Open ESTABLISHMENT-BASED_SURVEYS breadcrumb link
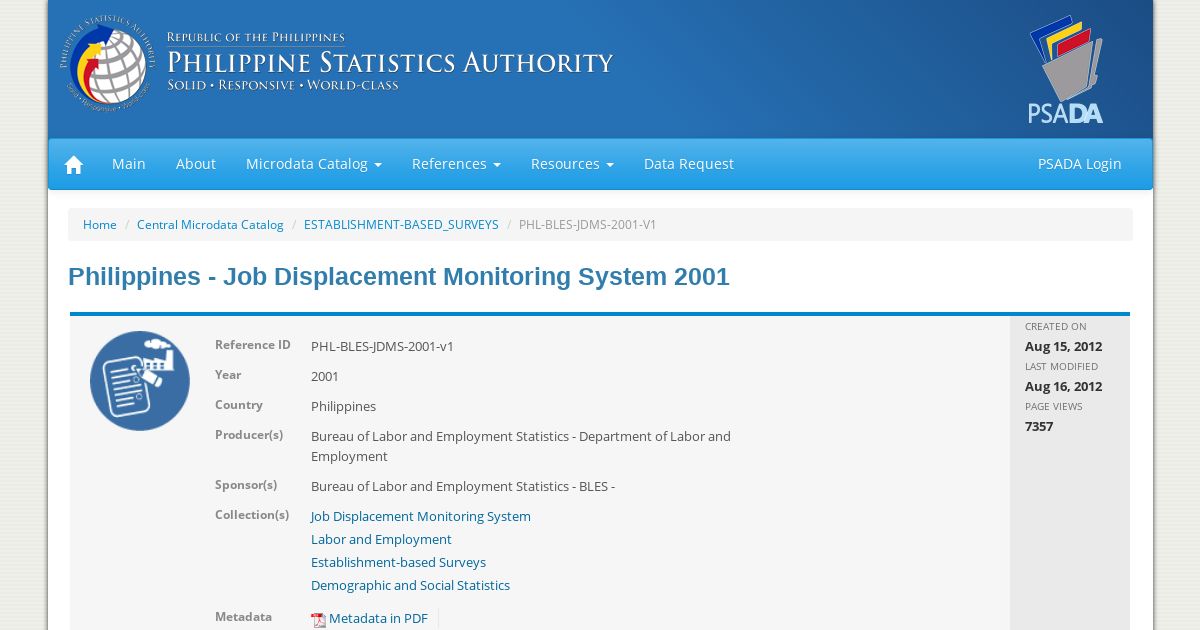1200x630 pixels. [401, 225]
